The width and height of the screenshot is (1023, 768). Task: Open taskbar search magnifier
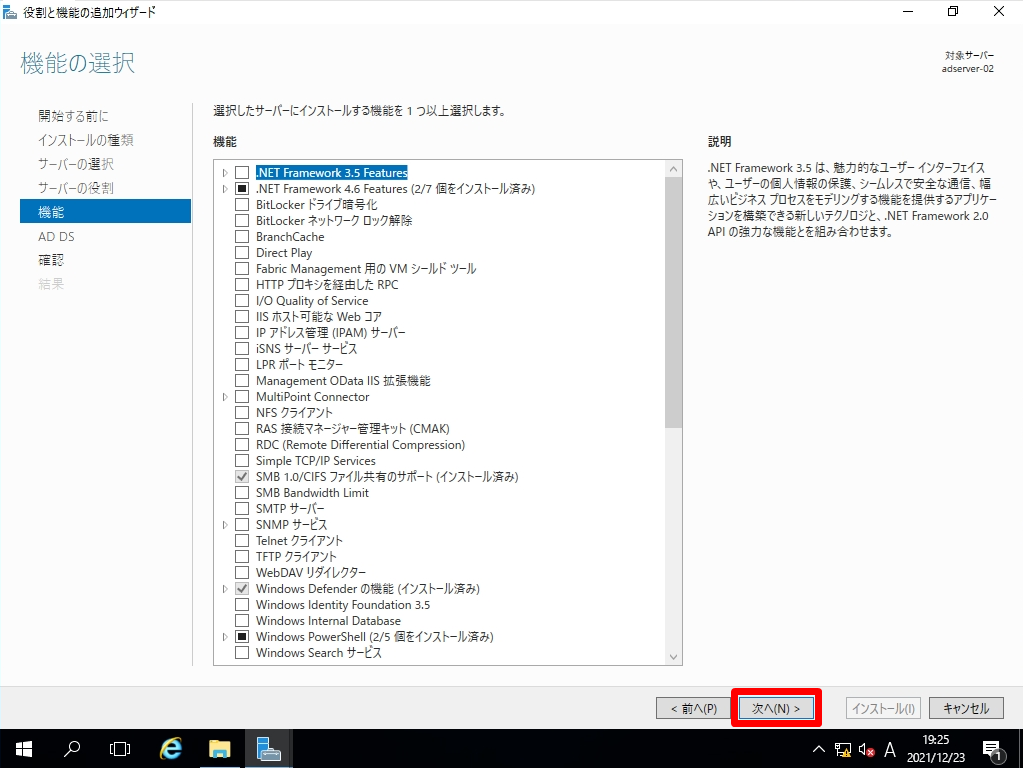(72, 749)
